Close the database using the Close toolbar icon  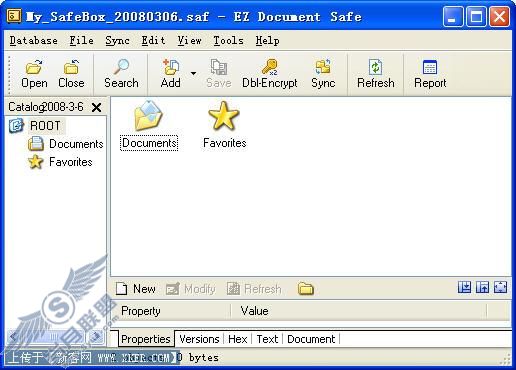(x=71, y=74)
